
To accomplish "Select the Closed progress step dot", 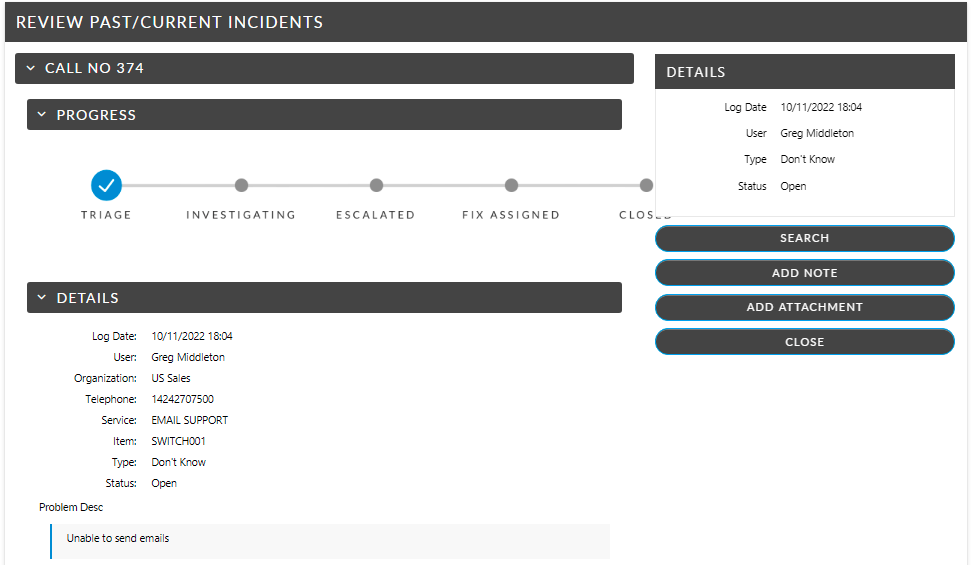I will (x=646, y=185).
